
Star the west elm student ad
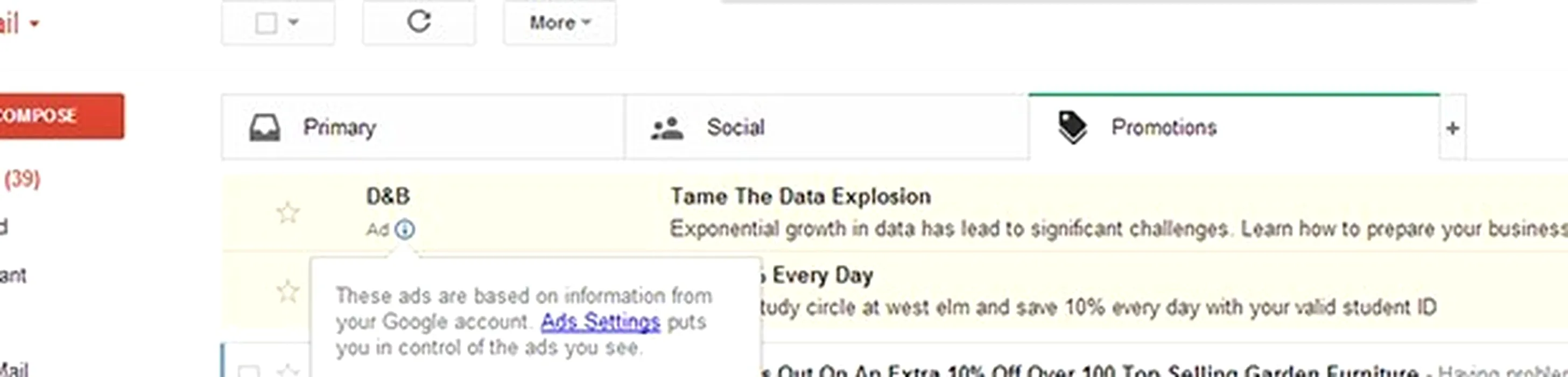(x=288, y=292)
